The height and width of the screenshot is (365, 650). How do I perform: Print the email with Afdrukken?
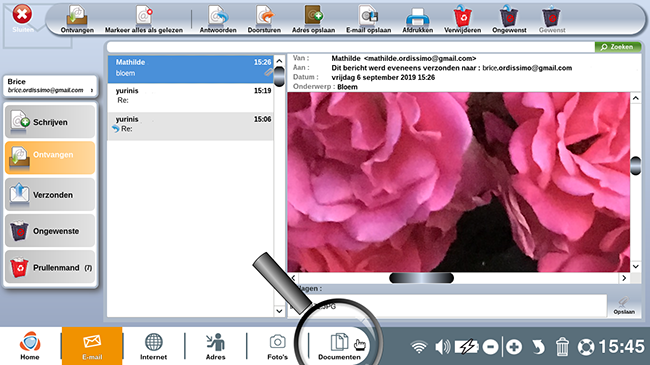pyautogui.click(x=417, y=19)
